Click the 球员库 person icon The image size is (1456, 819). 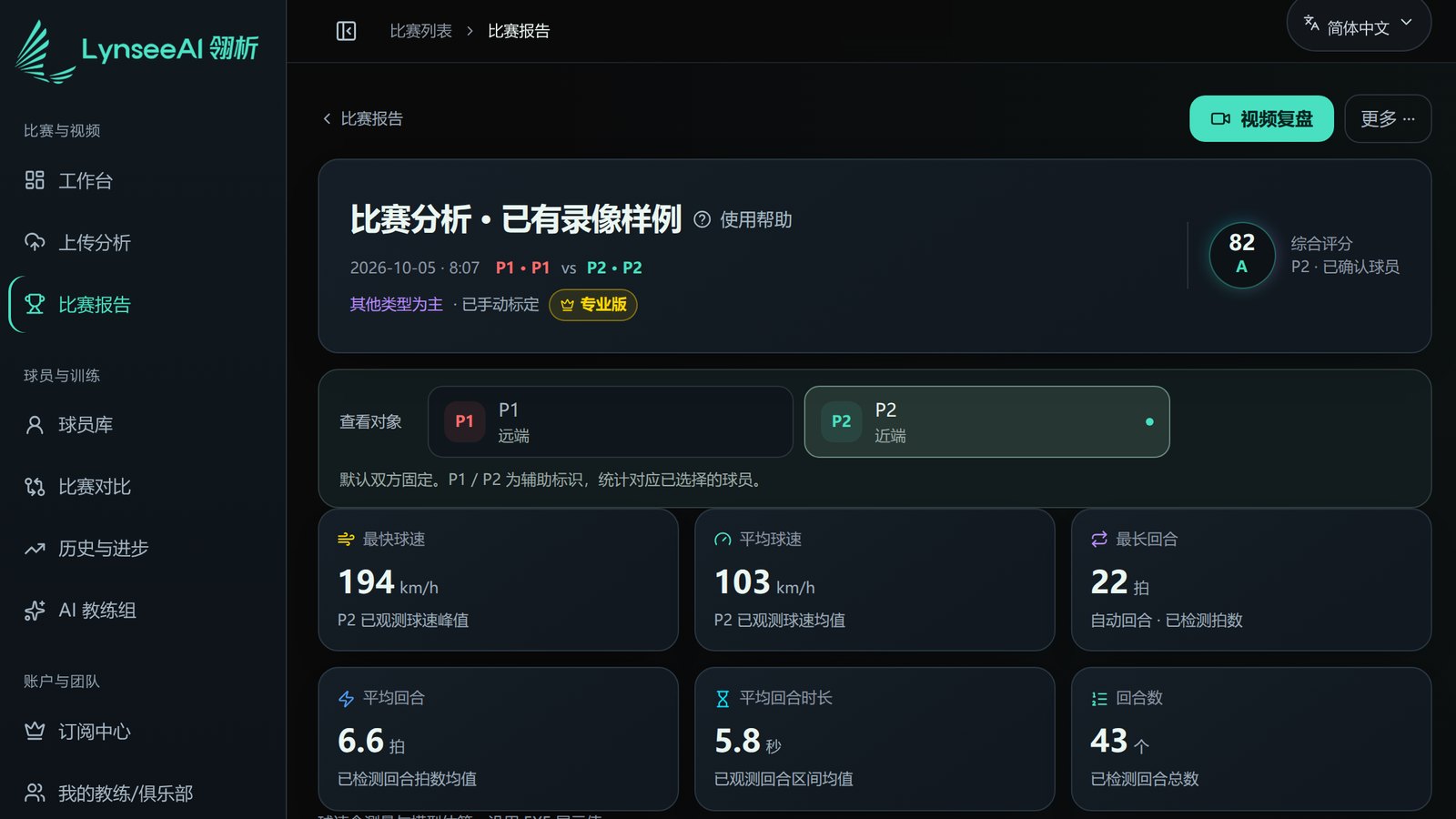(35, 425)
